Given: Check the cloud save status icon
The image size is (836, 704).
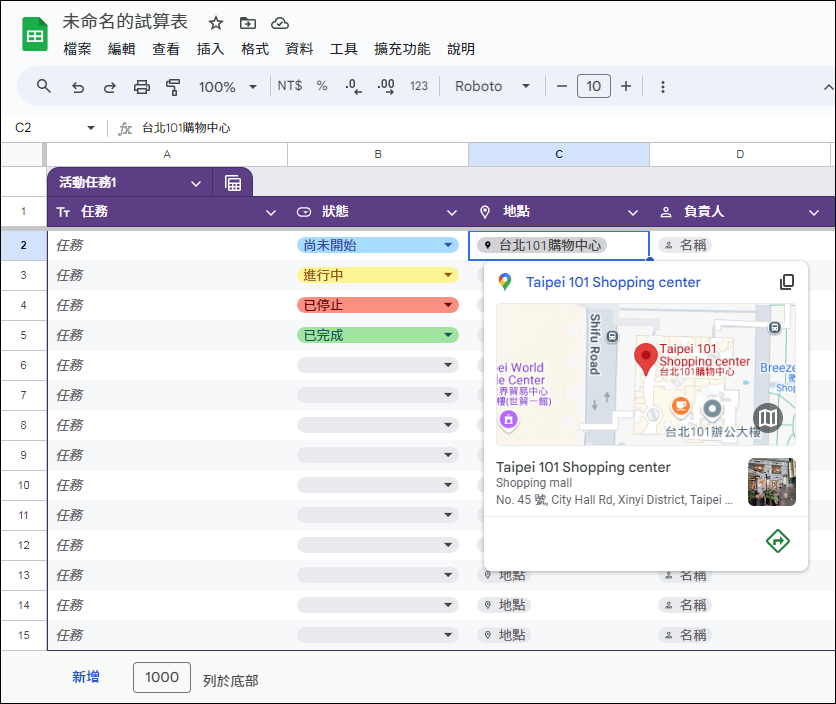Looking at the screenshot, I should (280, 23).
